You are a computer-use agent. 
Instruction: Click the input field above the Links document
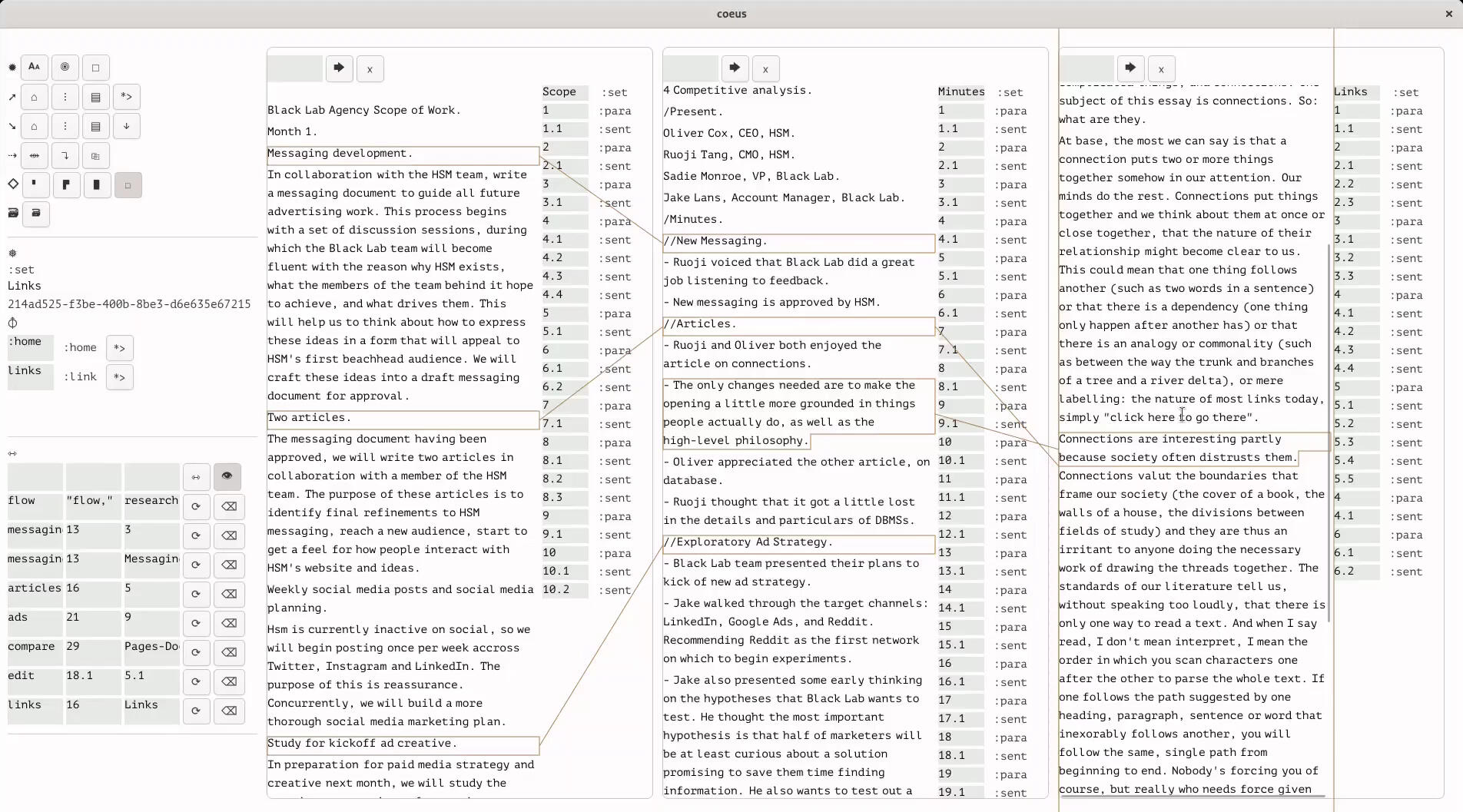point(1086,68)
